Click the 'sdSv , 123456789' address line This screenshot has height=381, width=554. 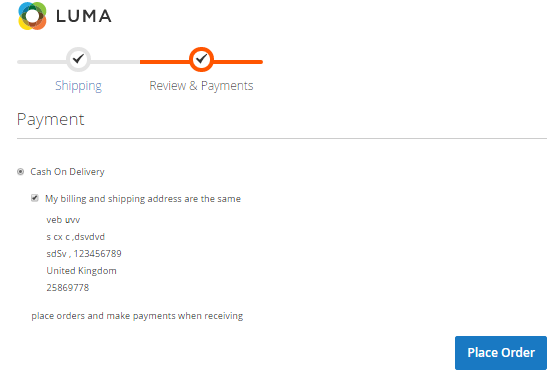coord(84,254)
